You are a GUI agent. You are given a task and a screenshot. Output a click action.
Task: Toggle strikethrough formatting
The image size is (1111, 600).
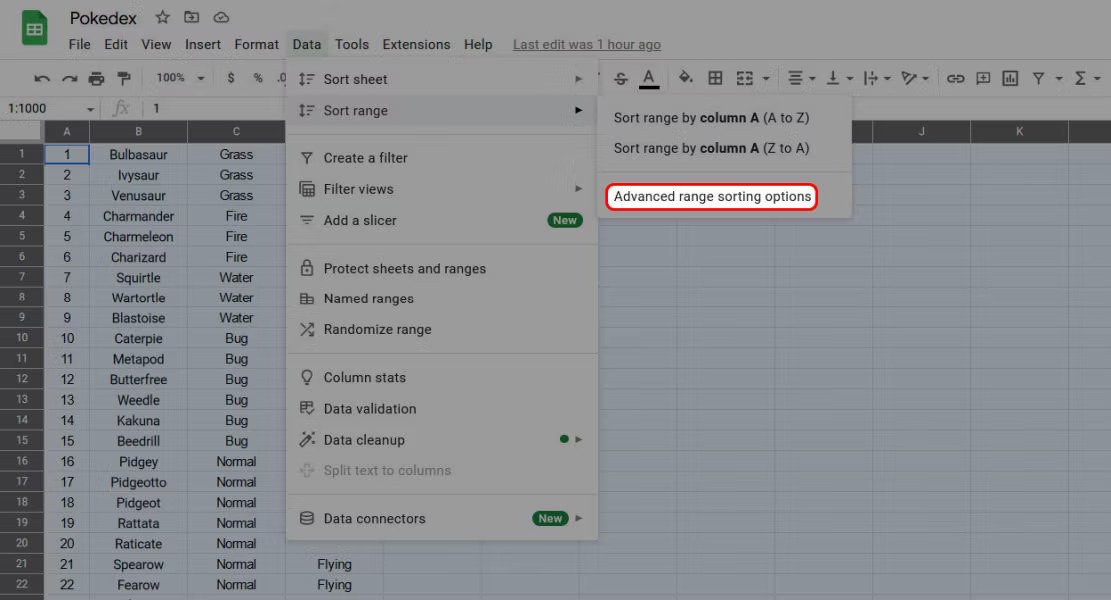tap(621, 78)
